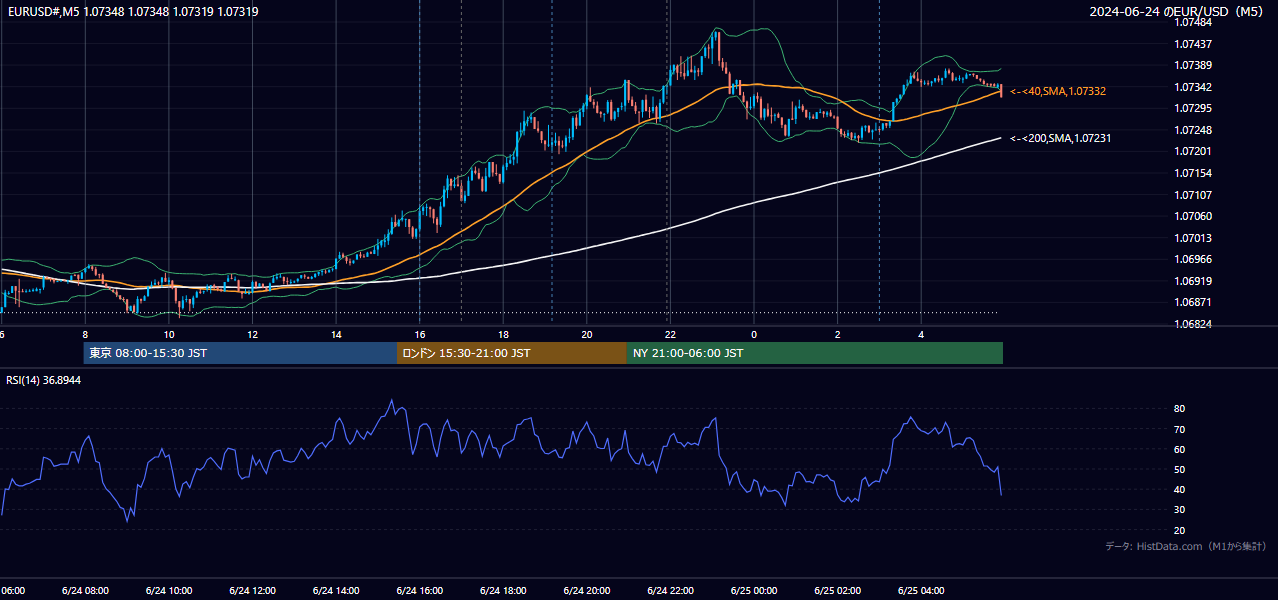Click the '6/24 22:00' date label
Viewport: 1278px width, 600px height.
[x=670, y=591]
